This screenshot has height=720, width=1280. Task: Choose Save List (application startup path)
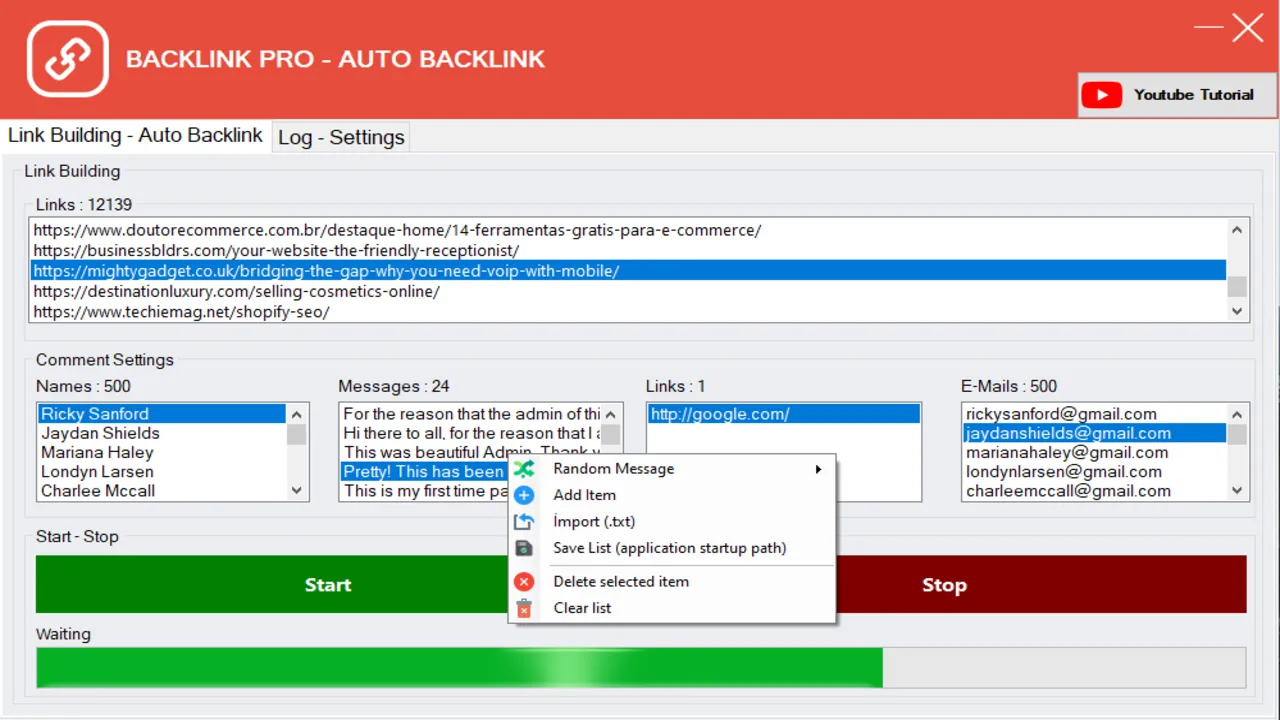[x=669, y=548]
